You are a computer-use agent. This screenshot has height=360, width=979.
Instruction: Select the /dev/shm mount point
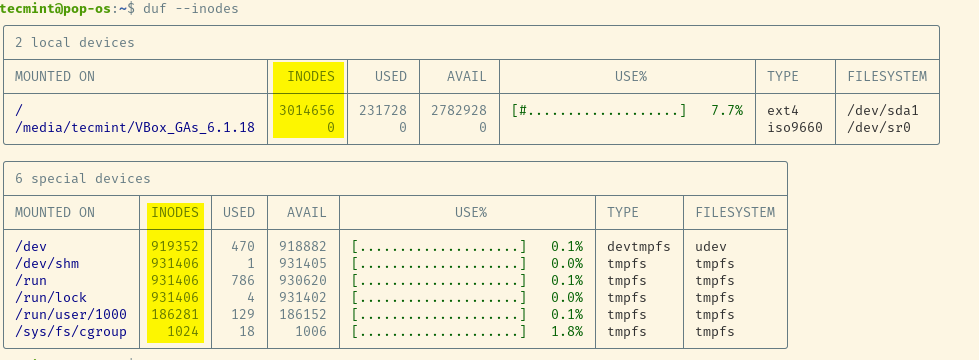[x=47, y=263]
